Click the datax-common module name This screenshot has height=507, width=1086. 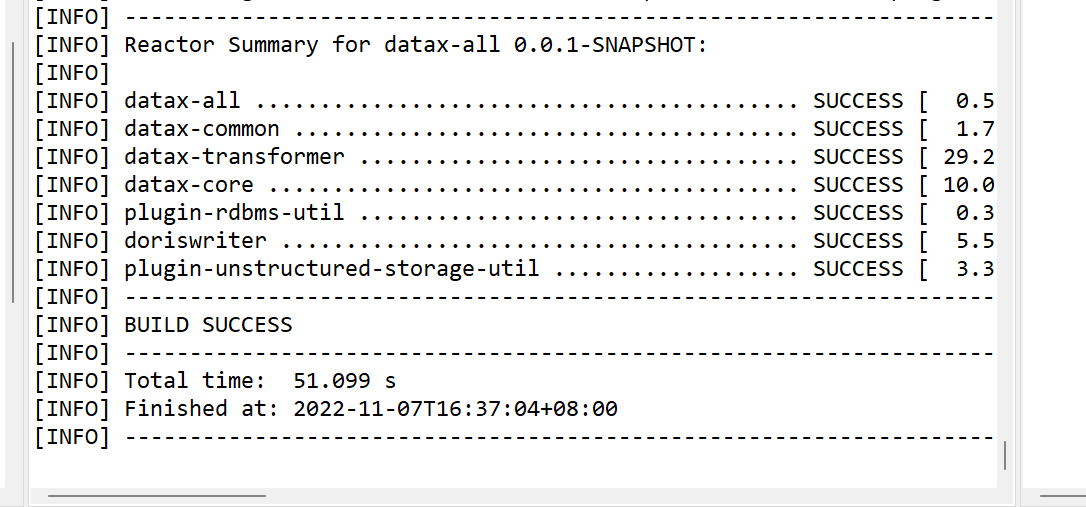(x=202, y=129)
